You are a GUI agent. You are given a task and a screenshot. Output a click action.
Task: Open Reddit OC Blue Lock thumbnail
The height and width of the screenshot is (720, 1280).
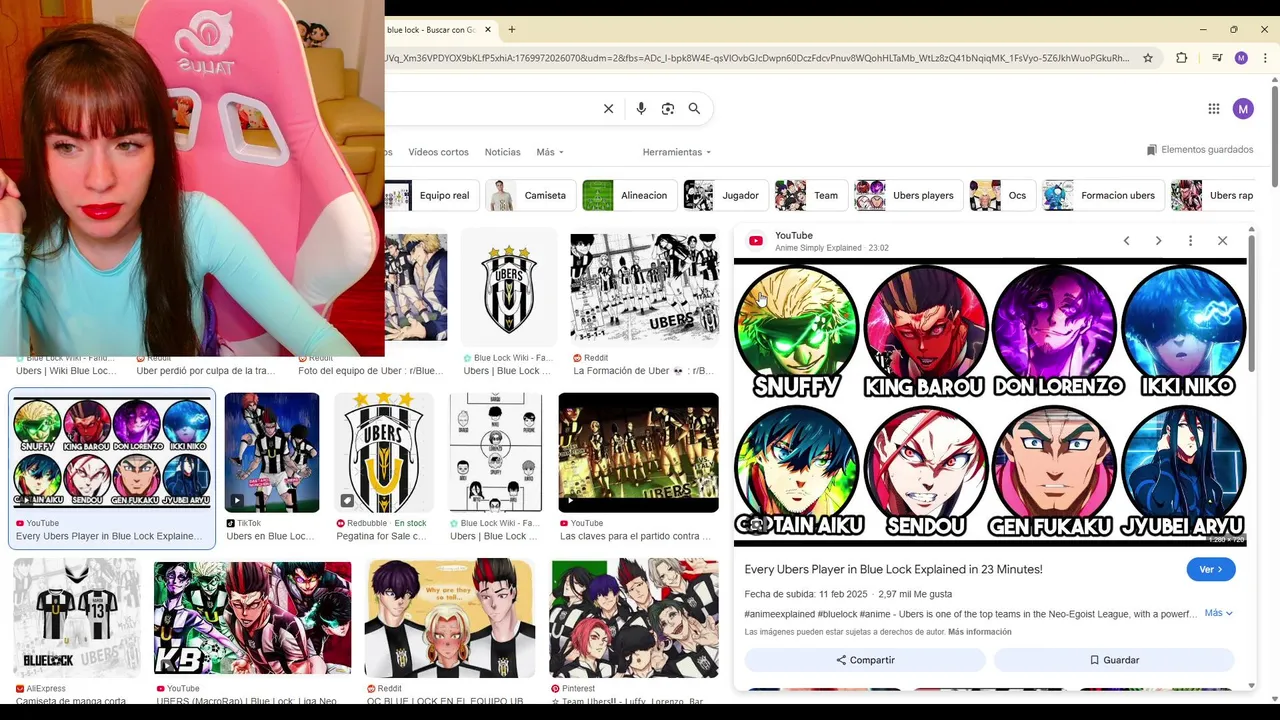[449, 618]
